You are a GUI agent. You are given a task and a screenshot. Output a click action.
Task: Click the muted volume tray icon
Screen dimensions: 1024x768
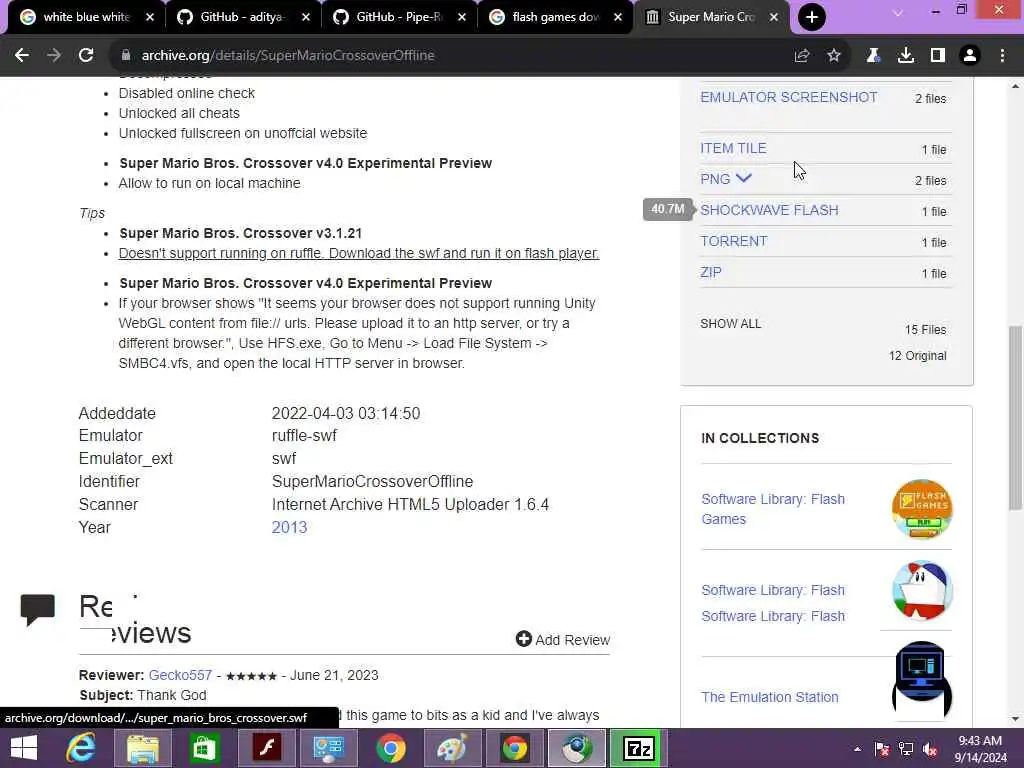[x=931, y=749]
